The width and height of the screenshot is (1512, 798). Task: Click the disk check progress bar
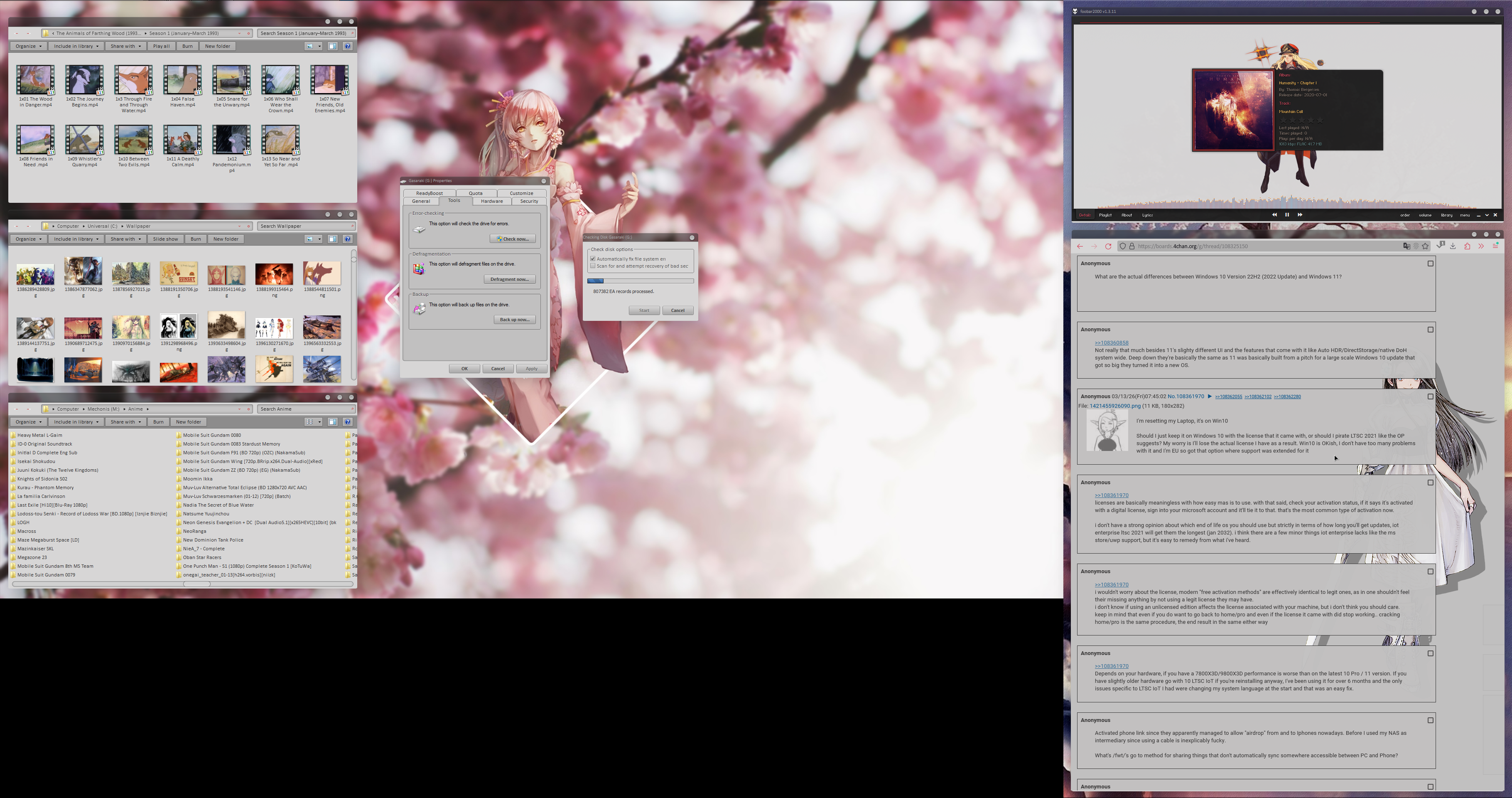[x=641, y=281]
